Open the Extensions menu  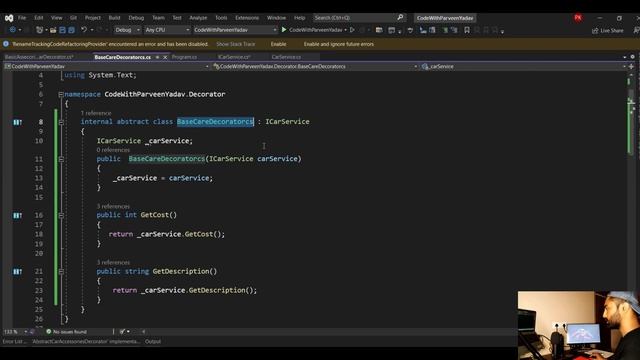247,18
